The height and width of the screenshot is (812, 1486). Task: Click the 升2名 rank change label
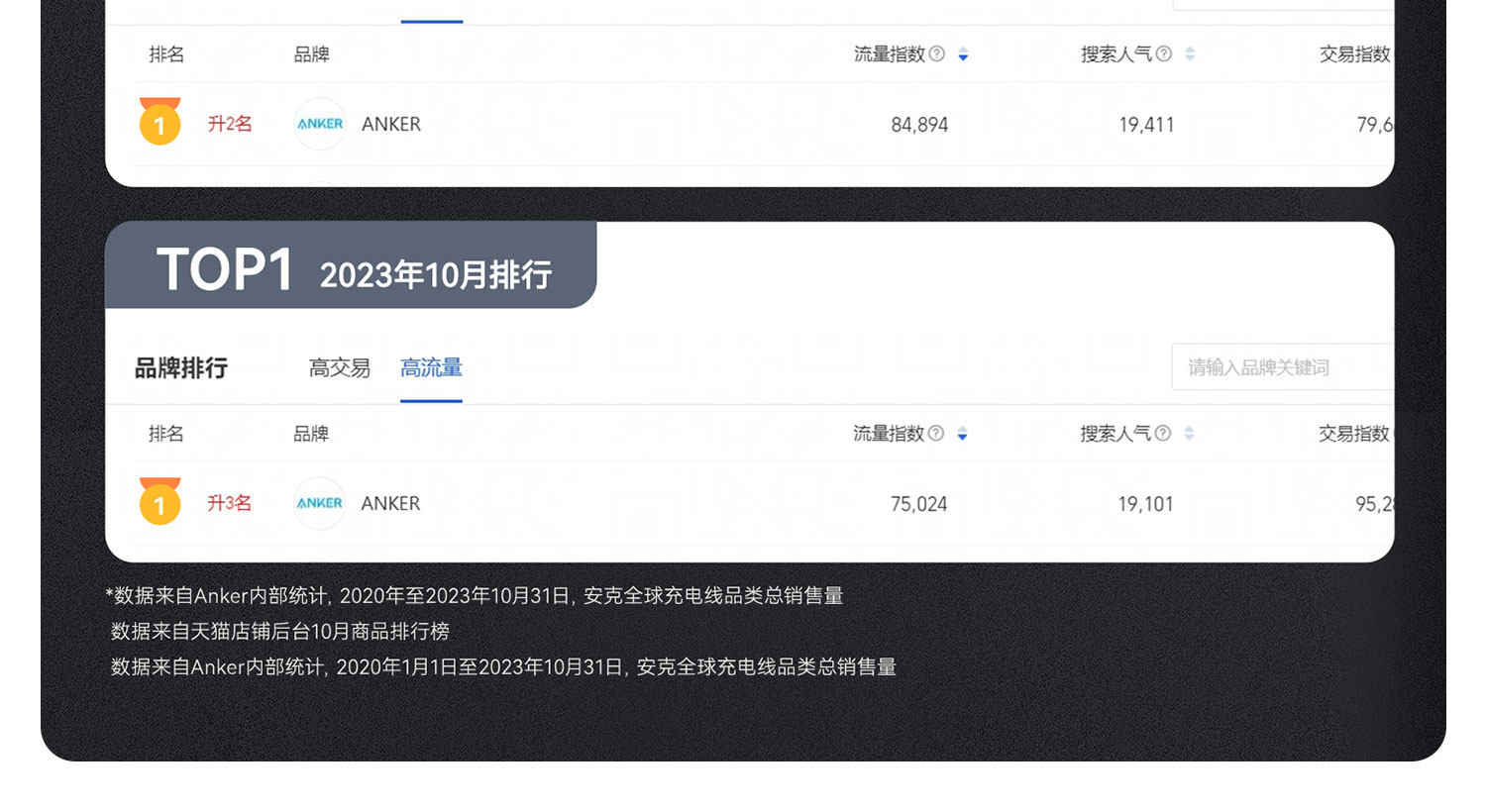coord(230,124)
